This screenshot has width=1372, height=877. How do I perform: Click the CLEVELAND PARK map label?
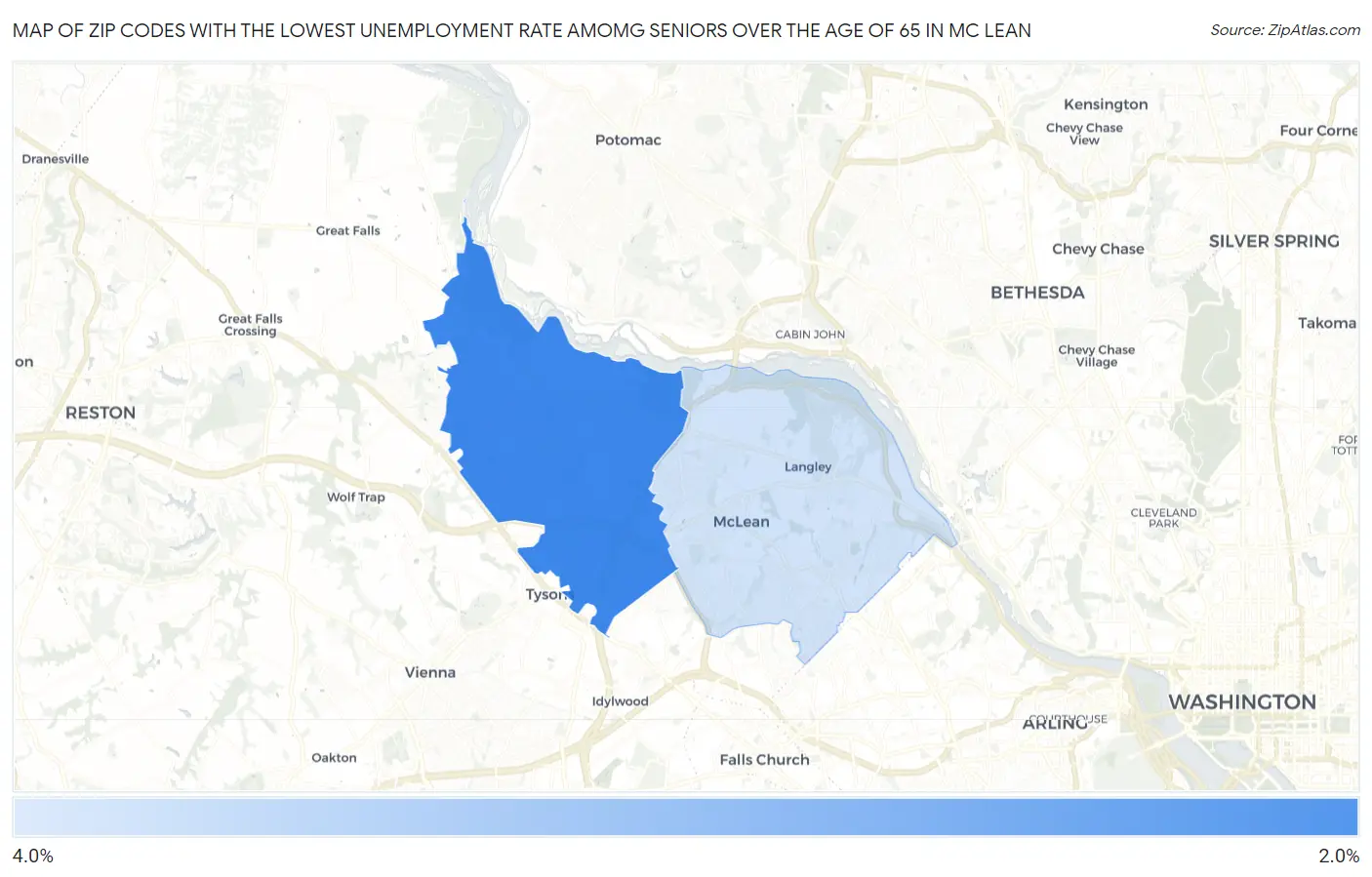pyautogui.click(x=1163, y=518)
